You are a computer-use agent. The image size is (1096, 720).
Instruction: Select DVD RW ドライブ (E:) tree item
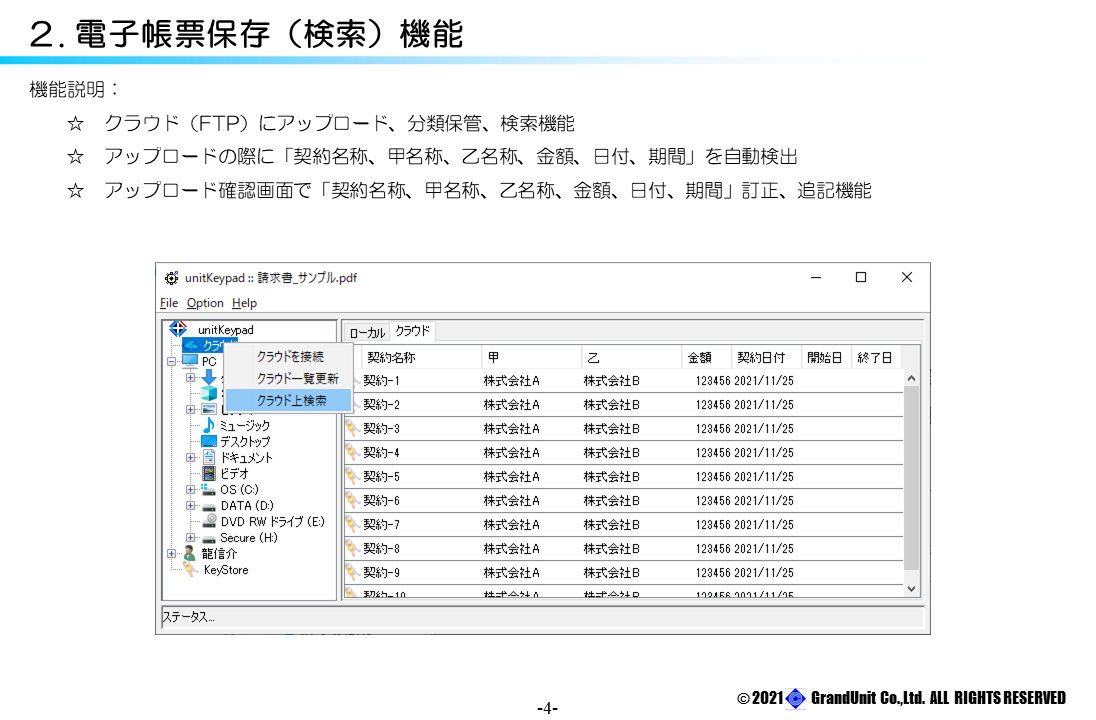pos(273,521)
